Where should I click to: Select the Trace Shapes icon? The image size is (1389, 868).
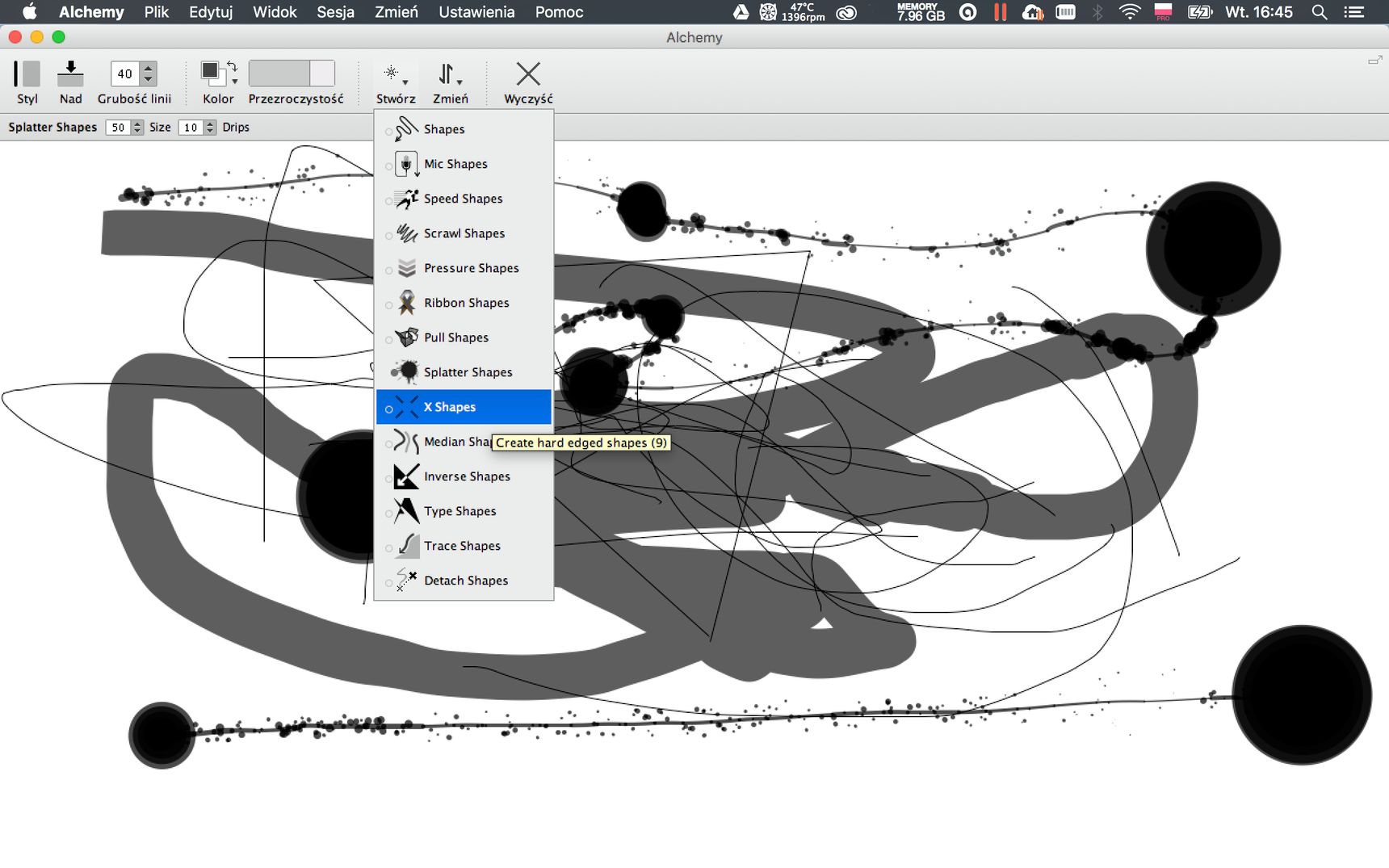(x=406, y=546)
